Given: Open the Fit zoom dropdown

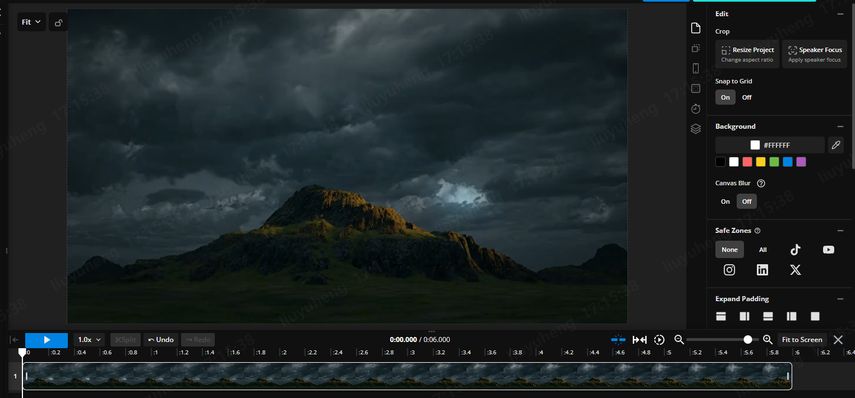Looking at the screenshot, I should point(31,22).
